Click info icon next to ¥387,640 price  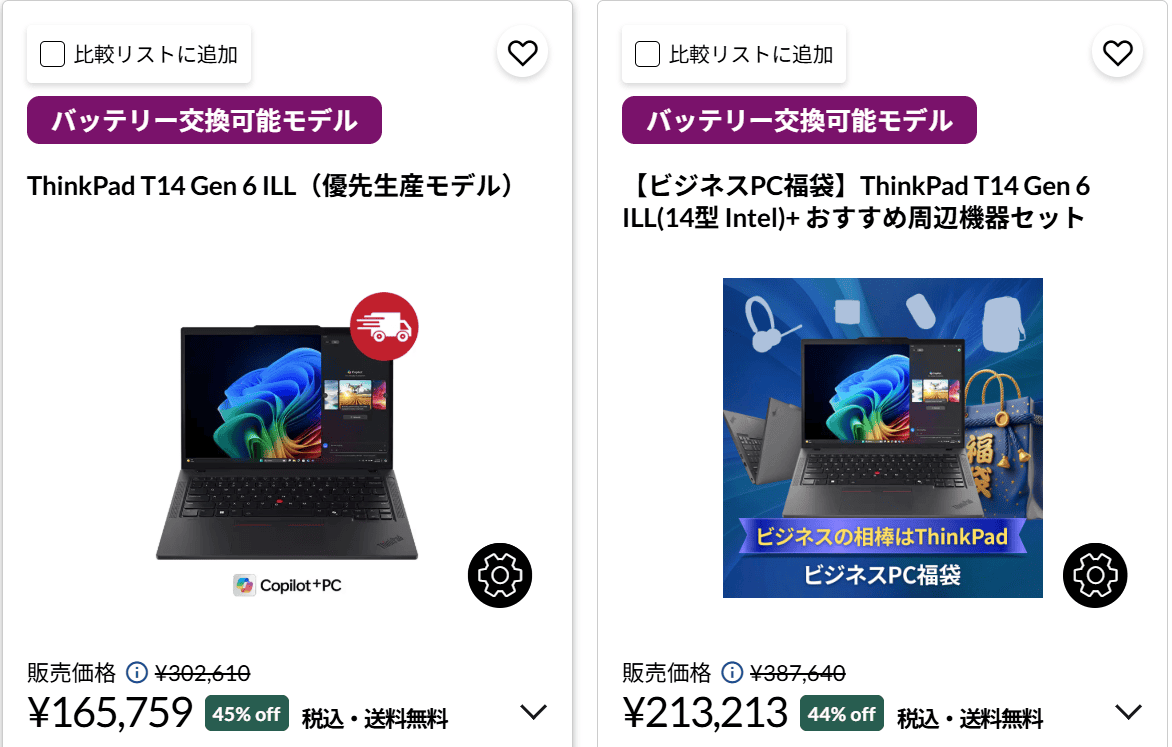pos(732,672)
